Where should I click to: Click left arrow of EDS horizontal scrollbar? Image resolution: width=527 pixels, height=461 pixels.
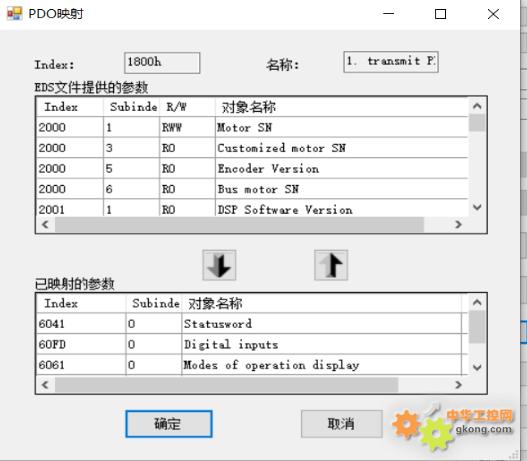(x=45, y=224)
